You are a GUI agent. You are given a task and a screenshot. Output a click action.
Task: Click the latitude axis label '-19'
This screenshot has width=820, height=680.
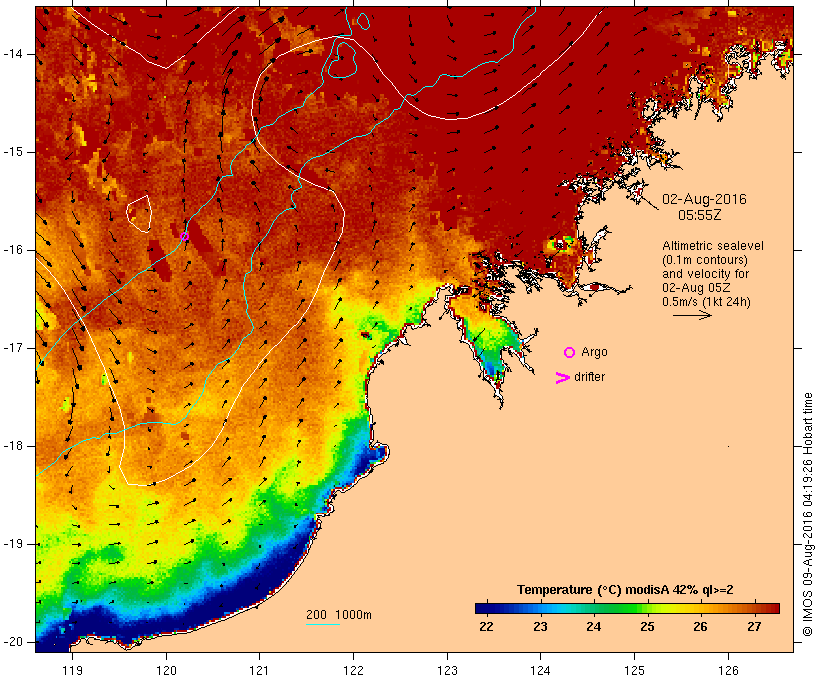point(13,544)
